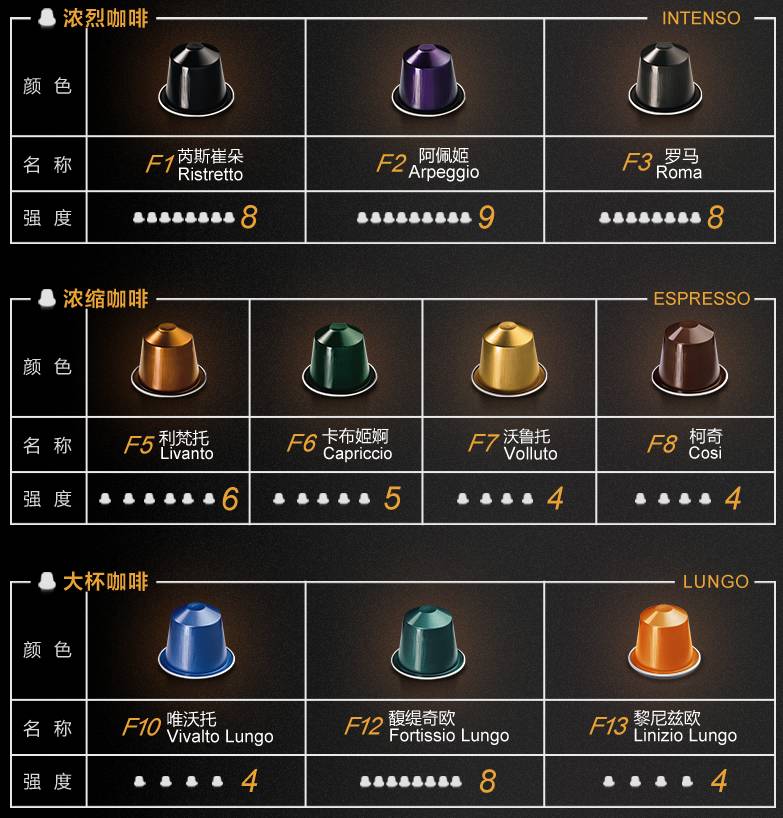This screenshot has height=818, width=783.
Task: Click the INTENSO section heading
Action: [701, 18]
